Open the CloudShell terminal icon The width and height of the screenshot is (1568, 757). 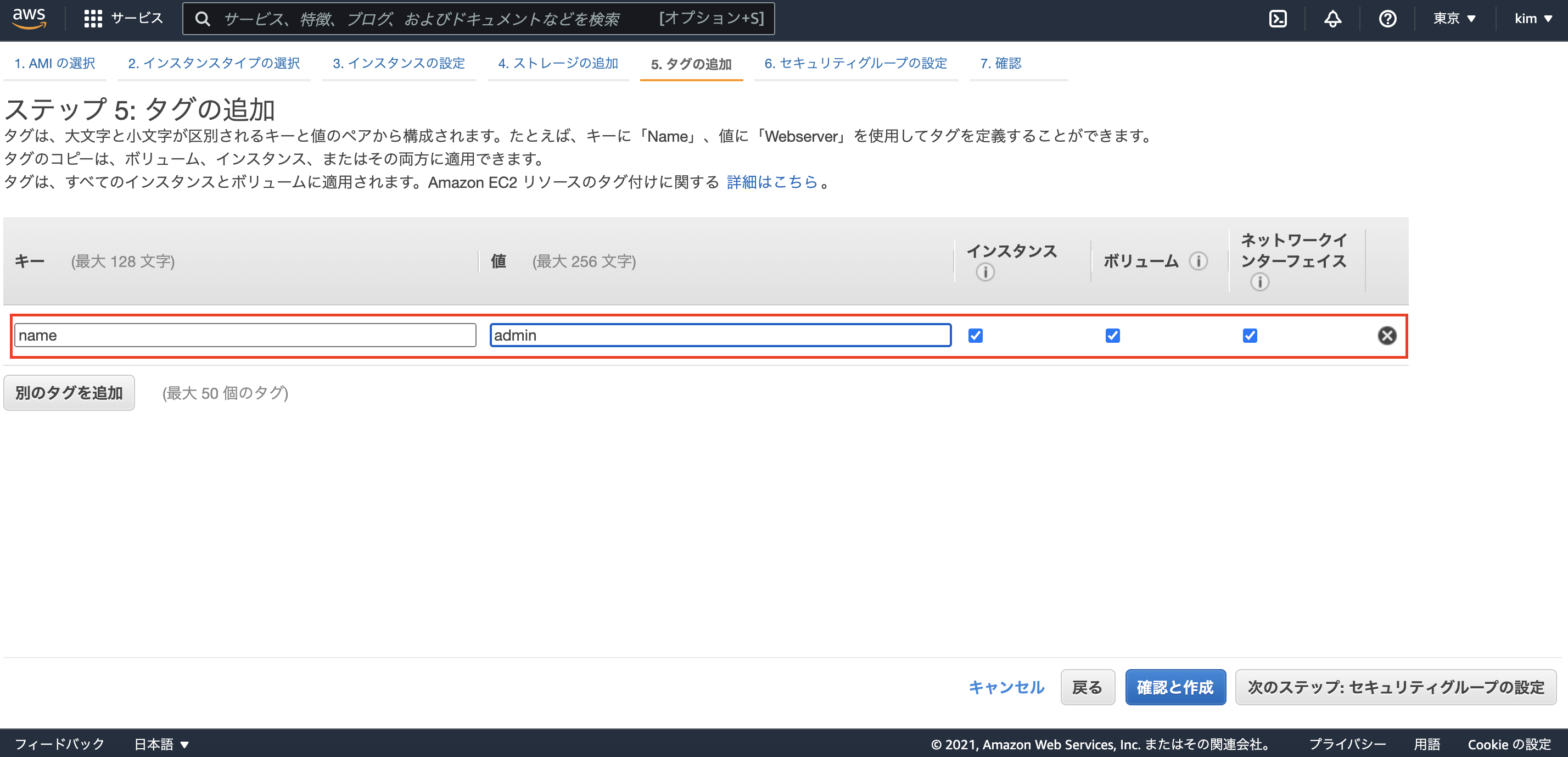coord(1278,18)
